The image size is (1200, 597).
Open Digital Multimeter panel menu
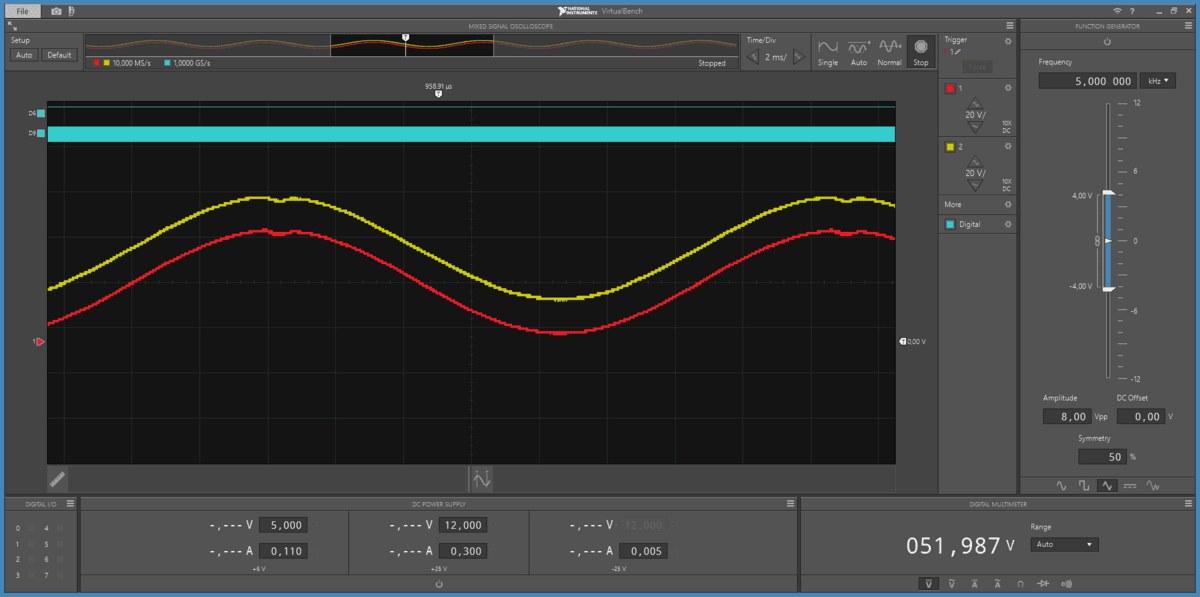point(1188,504)
